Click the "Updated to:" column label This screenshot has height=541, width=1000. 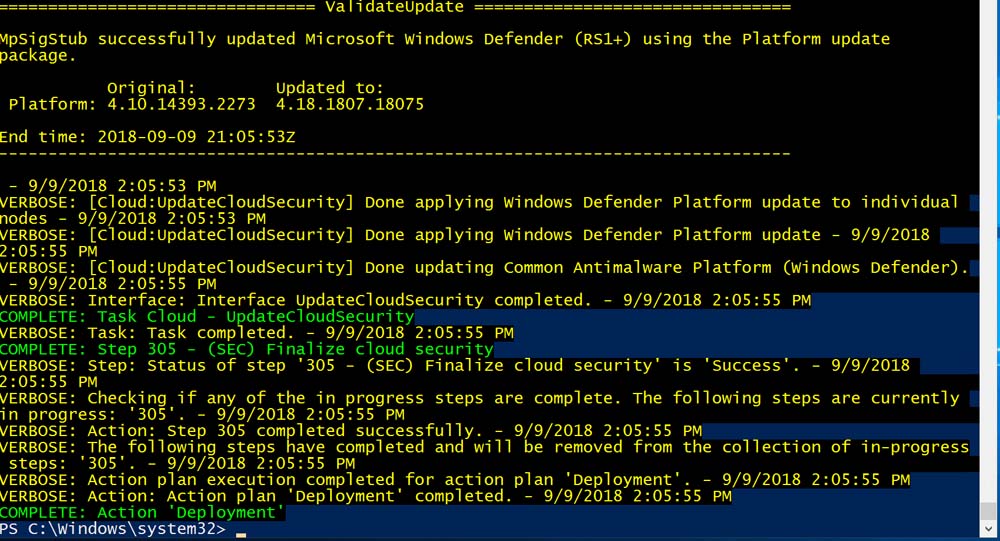(330, 88)
